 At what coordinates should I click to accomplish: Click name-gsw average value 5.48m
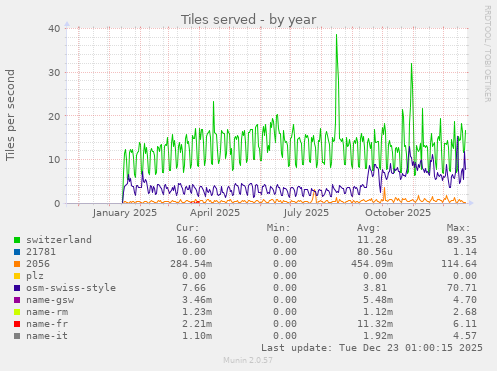pos(378,300)
